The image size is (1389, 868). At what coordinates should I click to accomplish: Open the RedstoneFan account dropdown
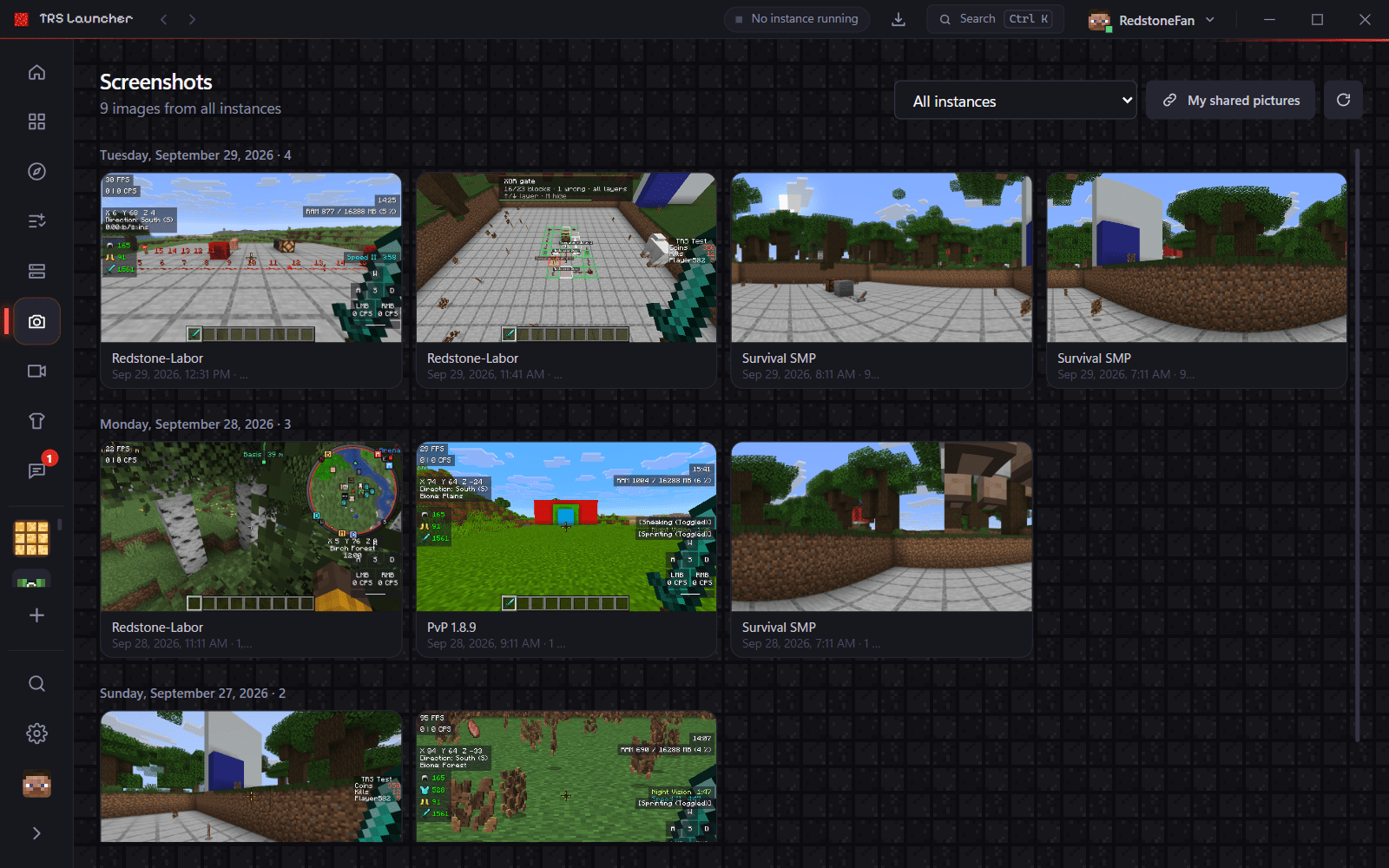(1151, 20)
